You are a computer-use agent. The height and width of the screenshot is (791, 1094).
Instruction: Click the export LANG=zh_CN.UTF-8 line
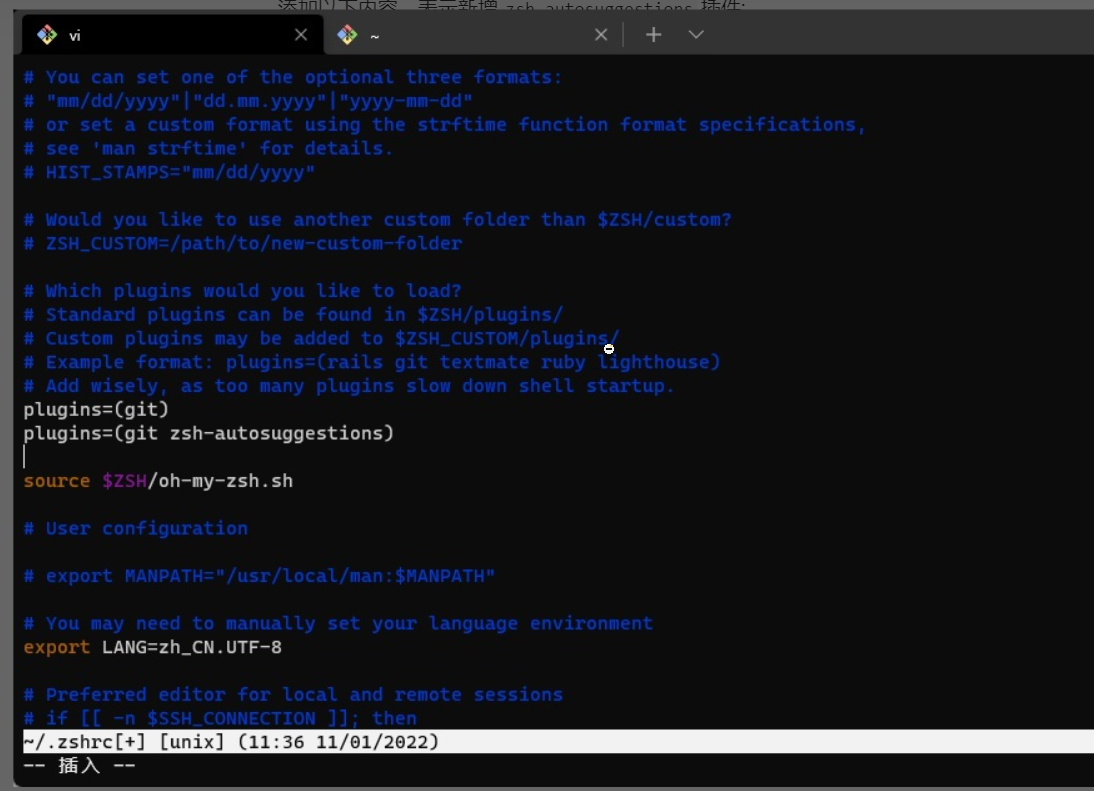click(x=153, y=647)
